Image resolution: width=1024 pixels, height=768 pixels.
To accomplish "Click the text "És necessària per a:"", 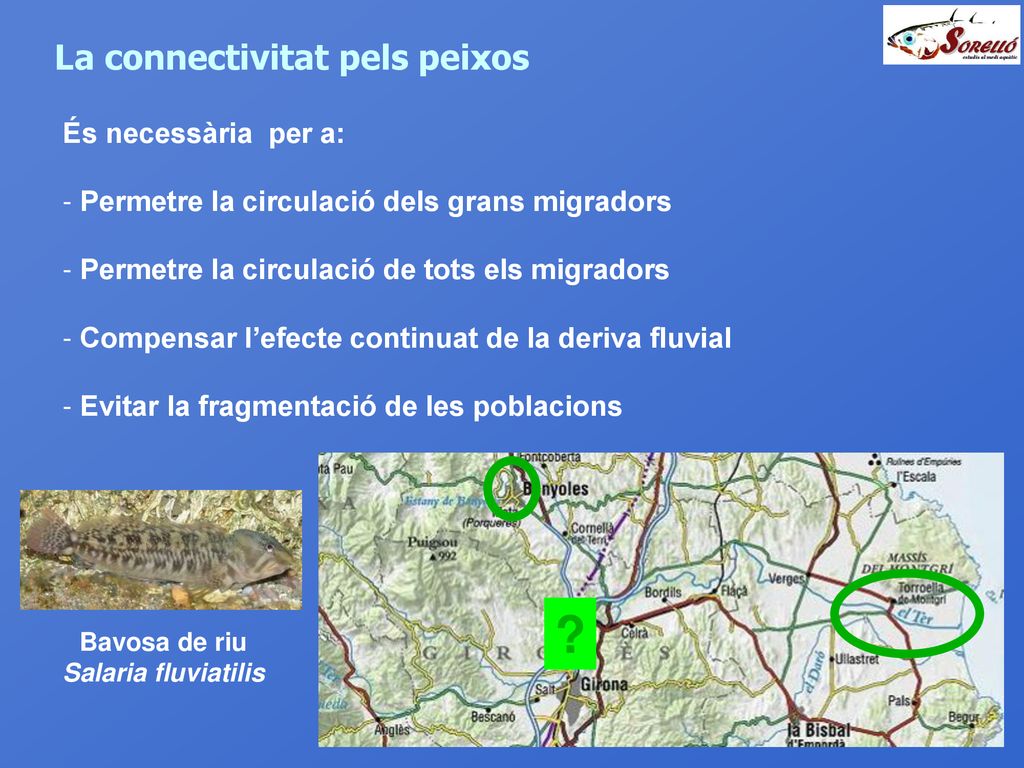I will pyautogui.click(x=203, y=133).
